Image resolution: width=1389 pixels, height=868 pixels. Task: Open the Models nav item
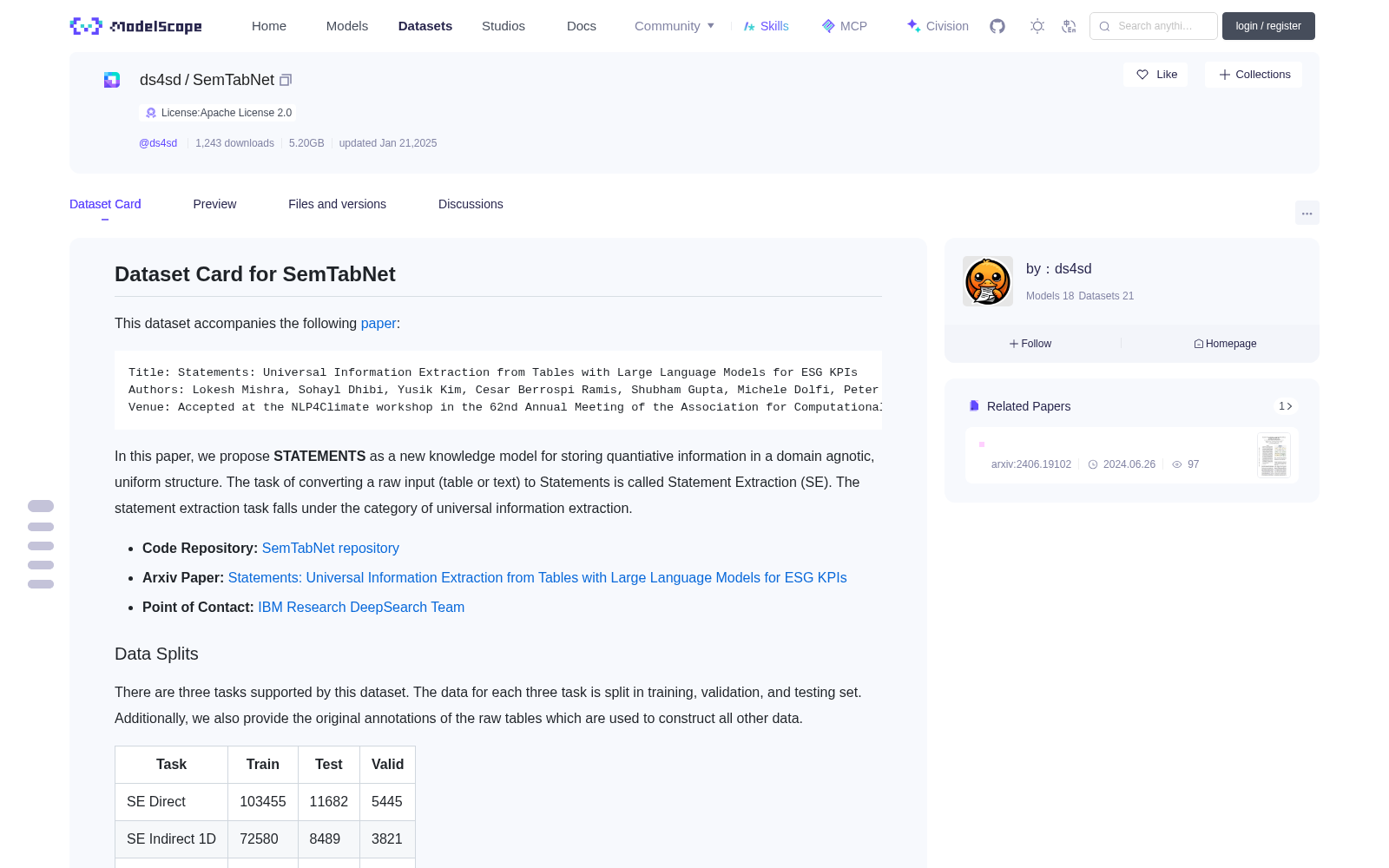347,26
